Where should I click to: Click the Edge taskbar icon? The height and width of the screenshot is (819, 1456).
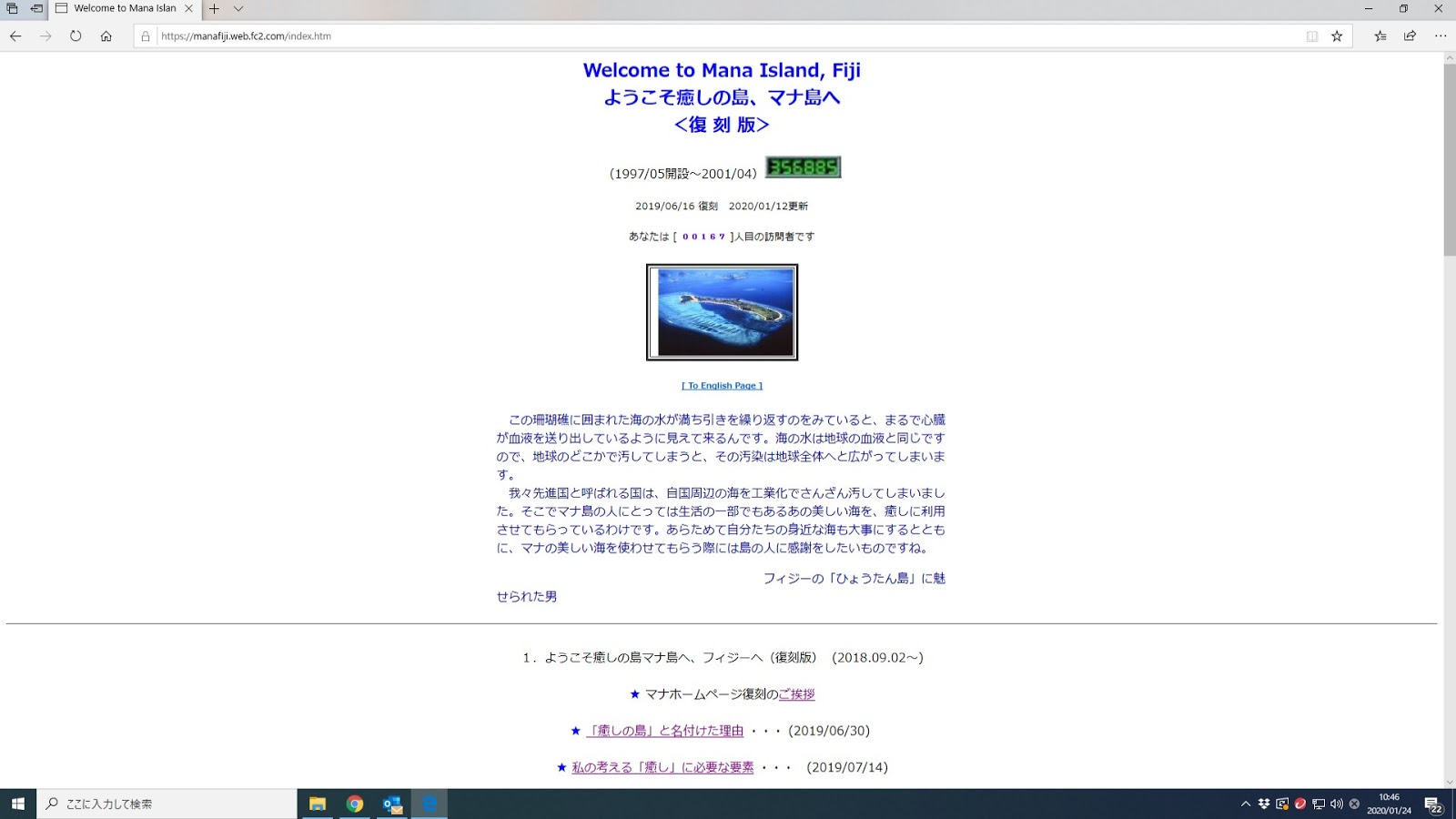pyautogui.click(x=430, y=804)
